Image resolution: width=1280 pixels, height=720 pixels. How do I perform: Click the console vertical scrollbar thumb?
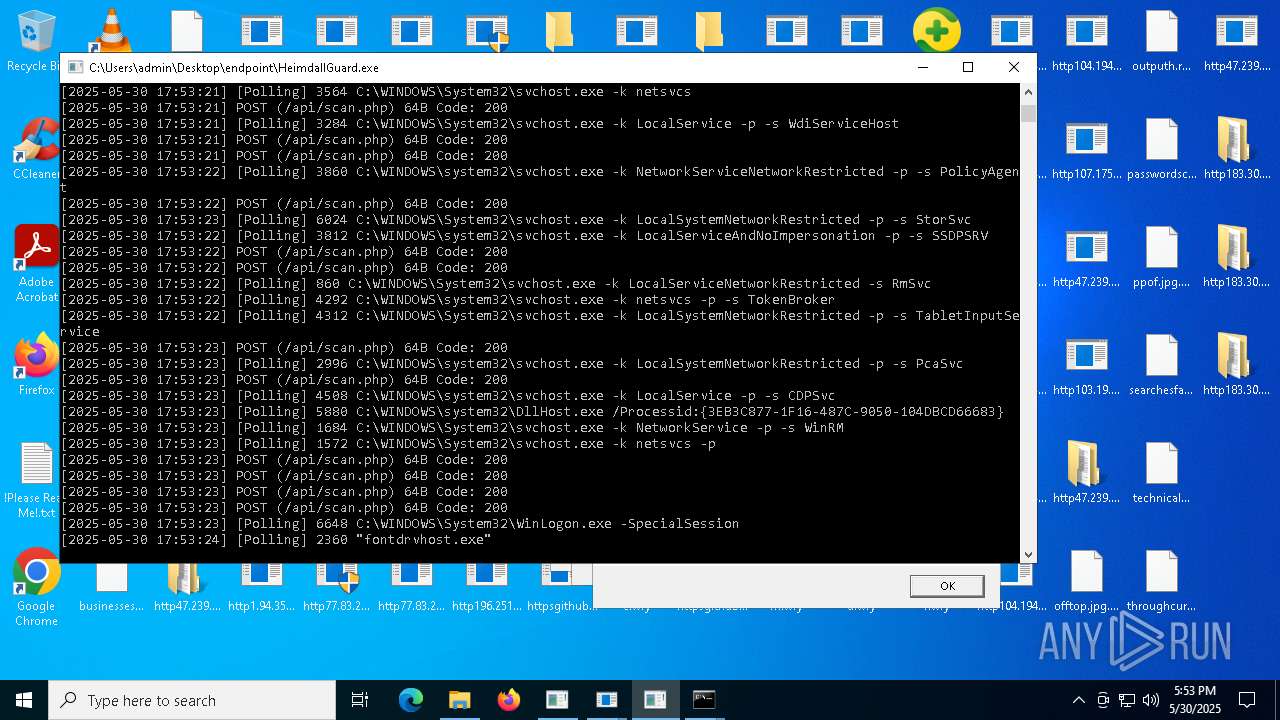pyautogui.click(x=1028, y=112)
